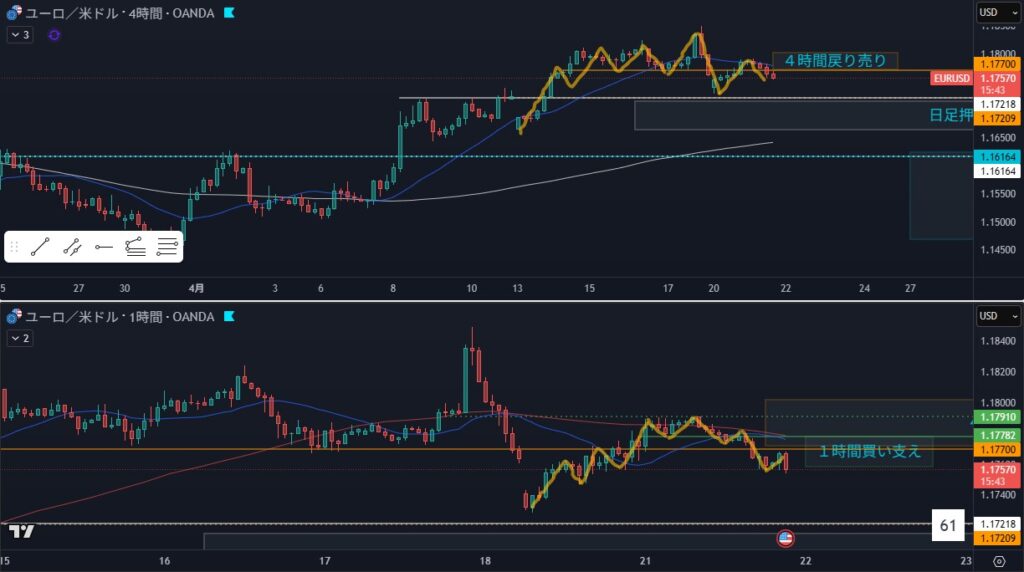Select the trend line drawing tool
The height and width of the screenshot is (572, 1024).
point(40,247)
